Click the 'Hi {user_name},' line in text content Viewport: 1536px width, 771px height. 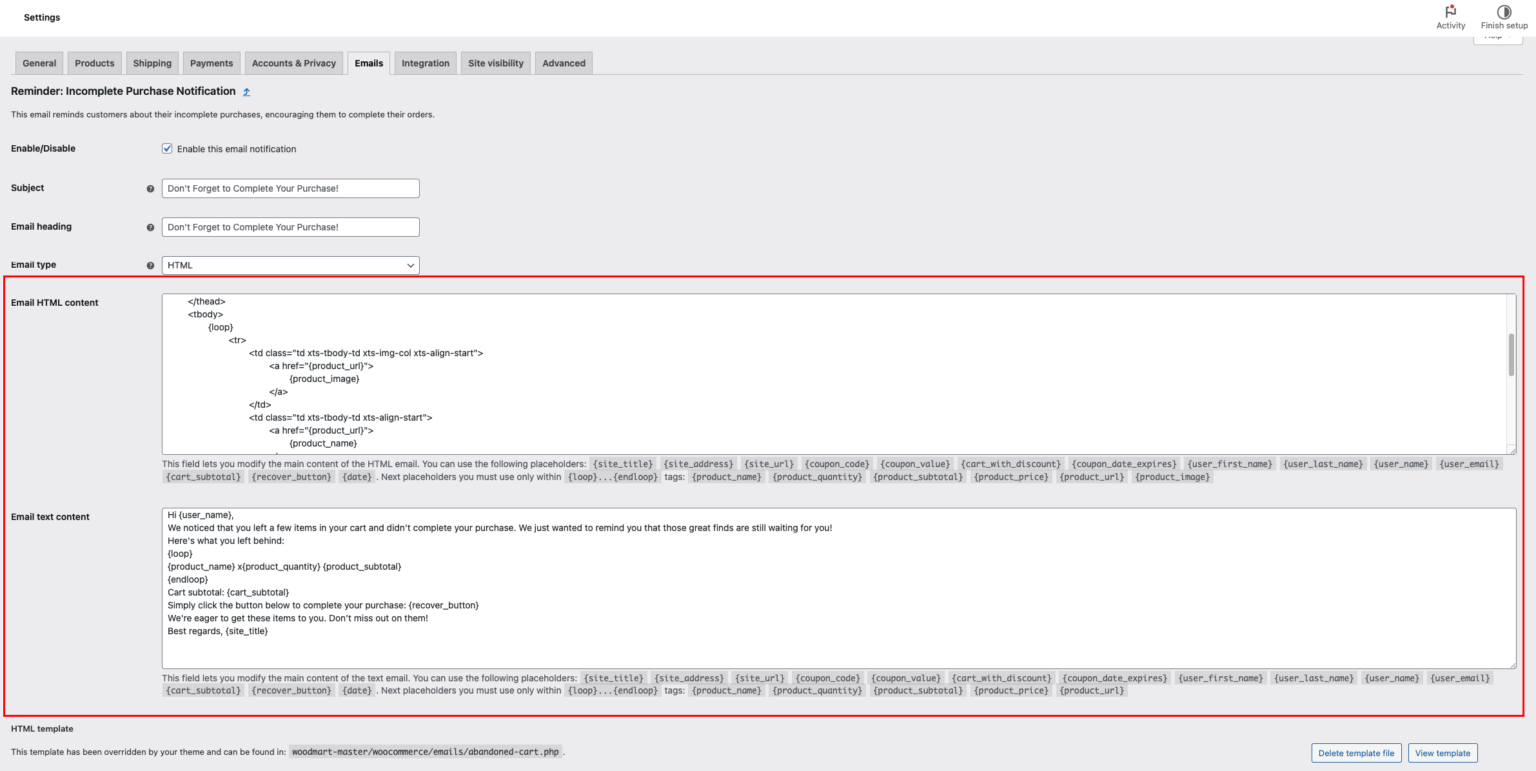tap(201, 515)
